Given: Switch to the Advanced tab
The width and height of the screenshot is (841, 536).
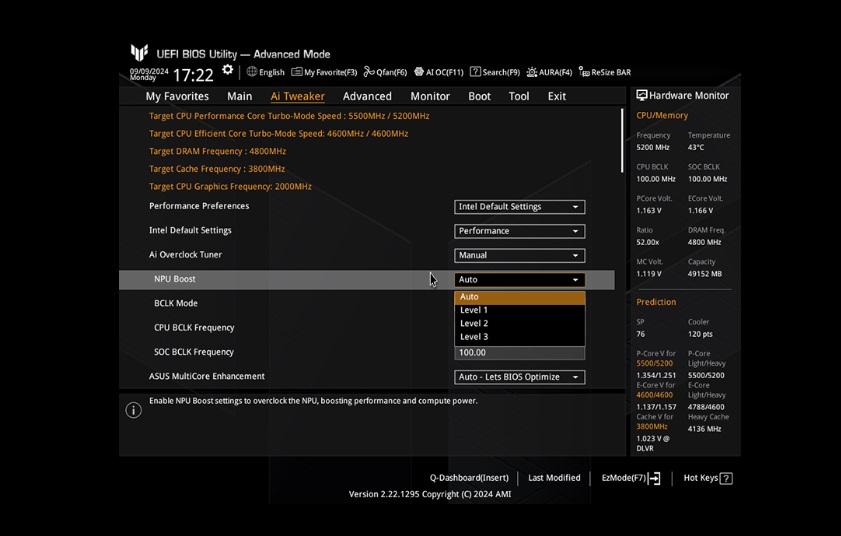Looking at the screenshot, I should pos(367,96).
